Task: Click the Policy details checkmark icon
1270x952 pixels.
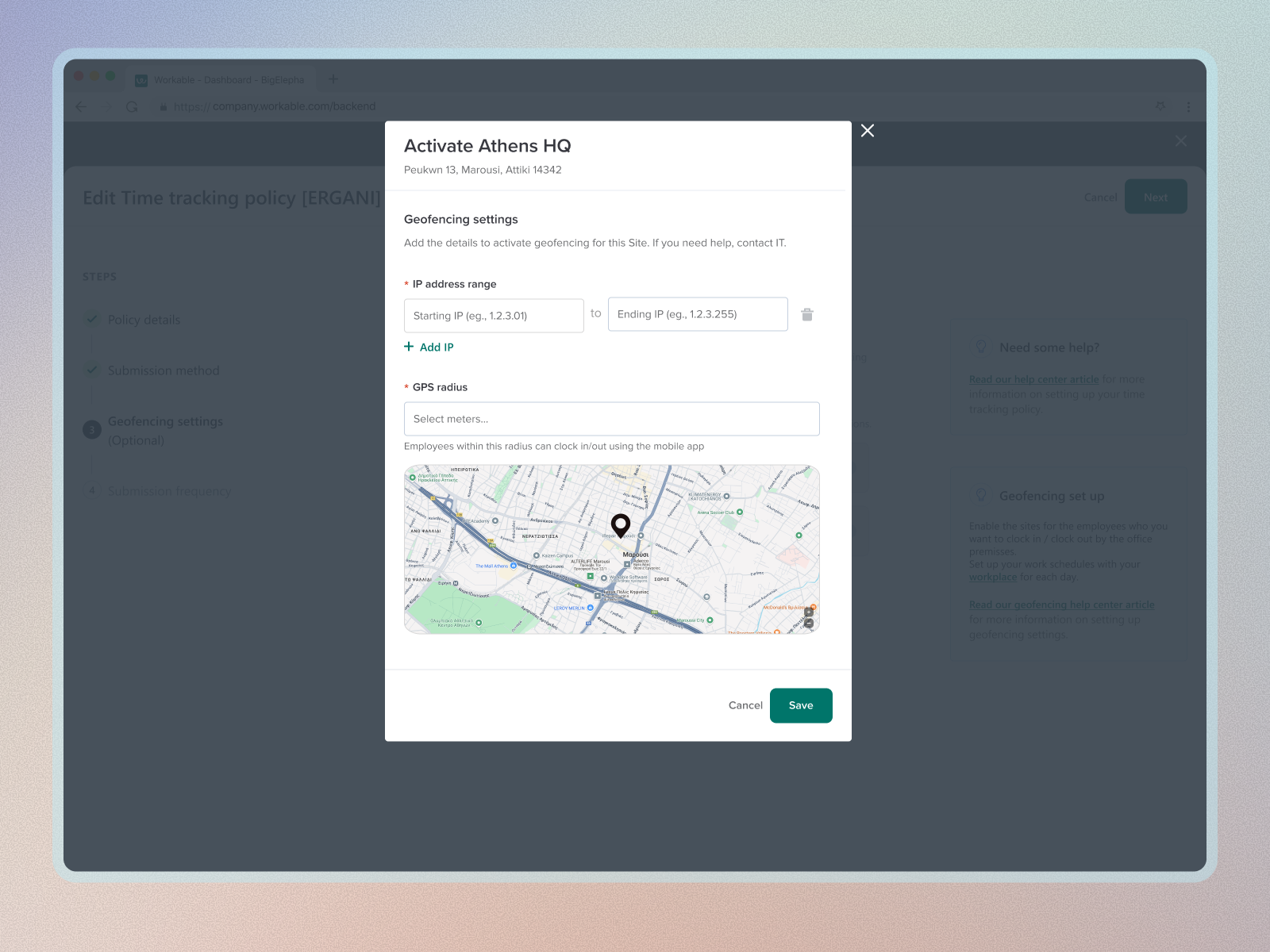Action: tap(92, 319)
